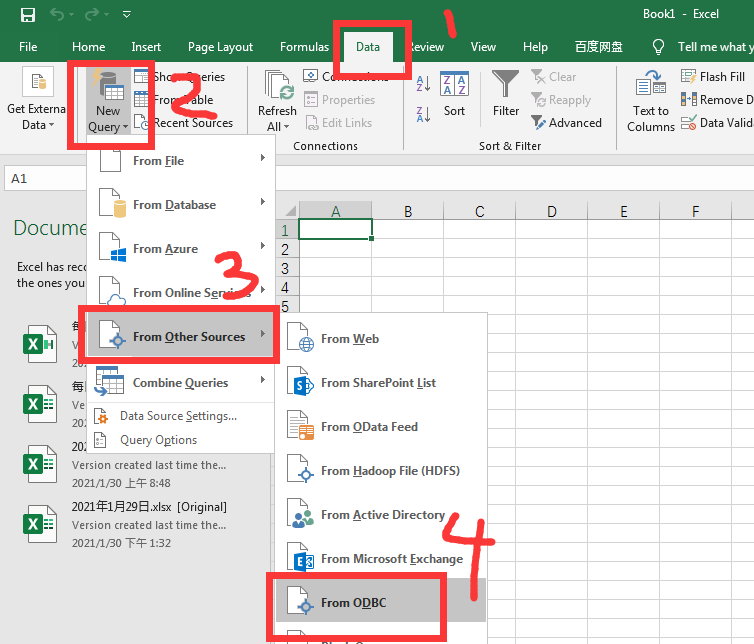Click the Redo arrow icon
The height and width of the screenshot is (644, 754).
pyautogui.click(x=91, y=15)
